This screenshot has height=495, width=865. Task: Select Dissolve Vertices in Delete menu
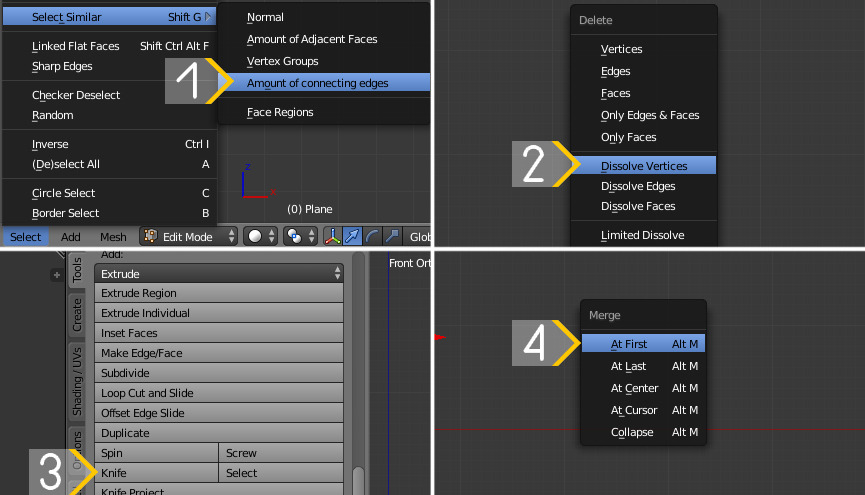pos(643,165)
